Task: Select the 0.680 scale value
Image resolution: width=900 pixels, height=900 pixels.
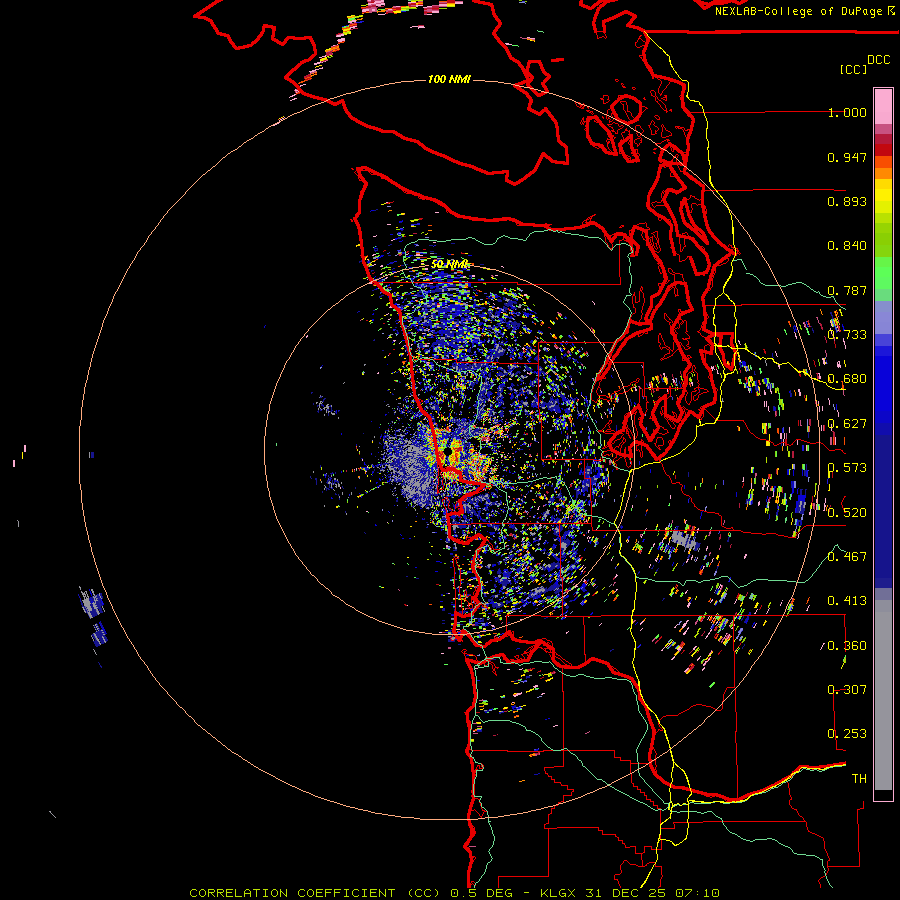Action: [x=847, y=379]
